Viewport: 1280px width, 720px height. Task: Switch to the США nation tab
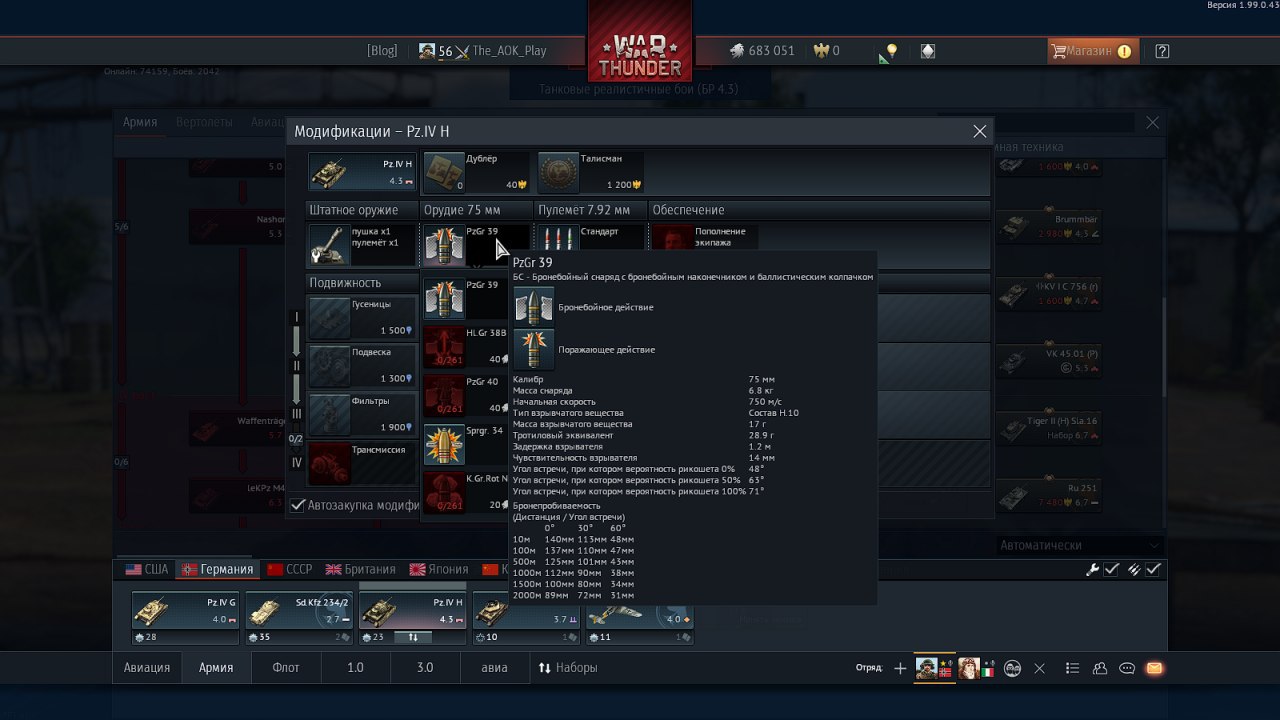pos(146,569)
